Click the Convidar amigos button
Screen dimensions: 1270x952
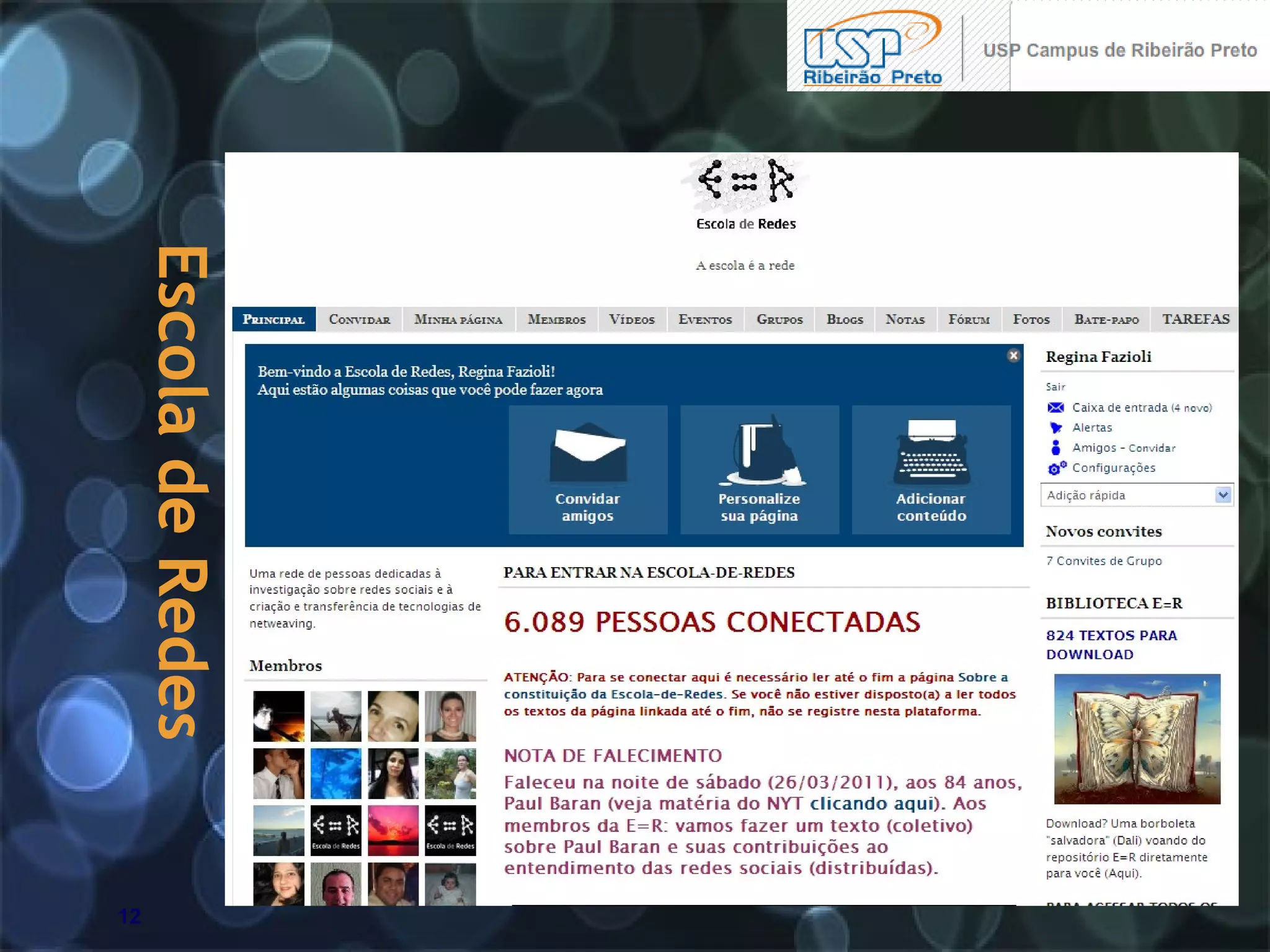[588, 470]
